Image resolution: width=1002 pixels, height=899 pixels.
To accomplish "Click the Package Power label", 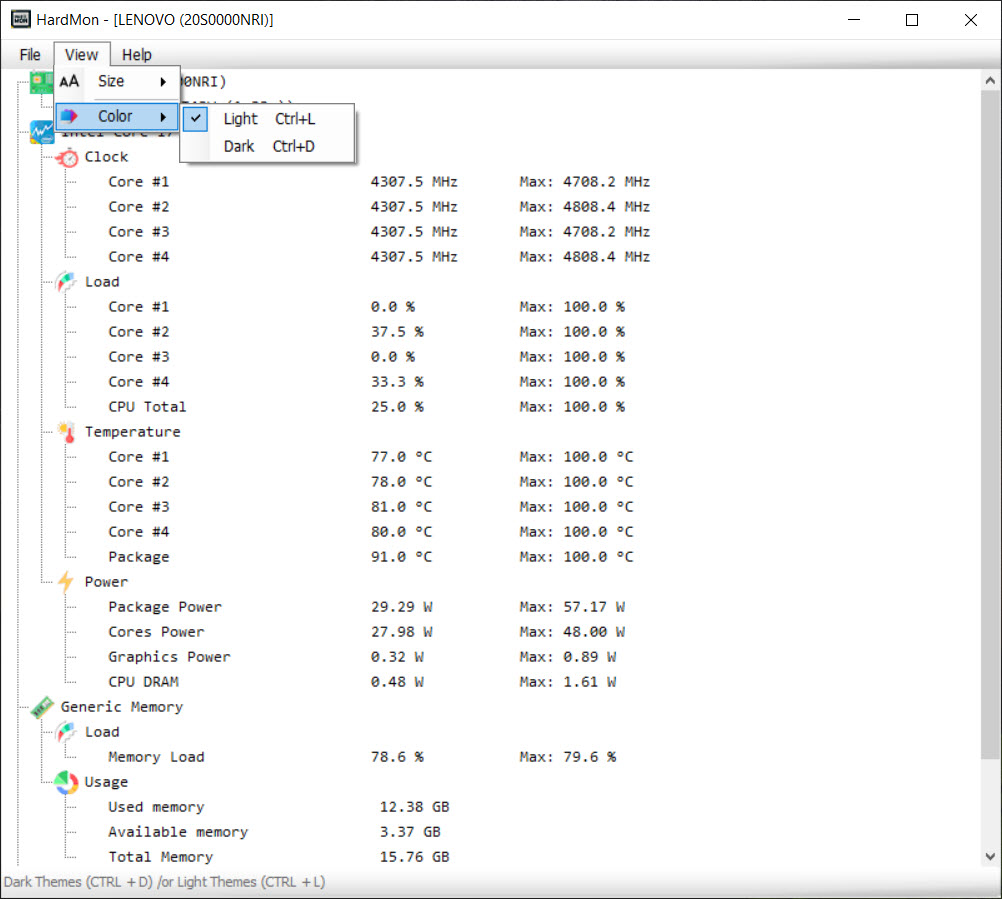I will tap(166, 607).
